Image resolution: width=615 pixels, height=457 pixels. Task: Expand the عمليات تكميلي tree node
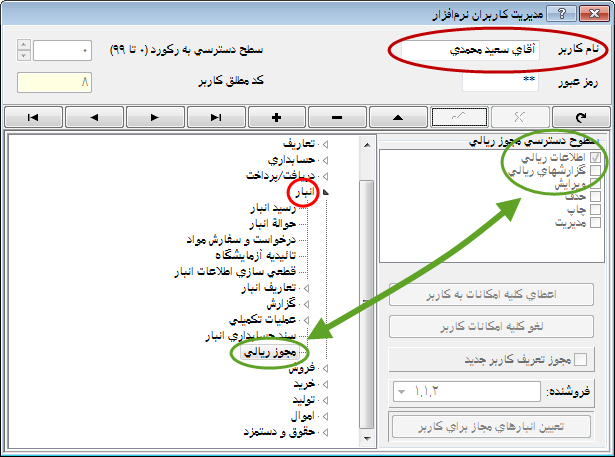click(x=306, y=320)
